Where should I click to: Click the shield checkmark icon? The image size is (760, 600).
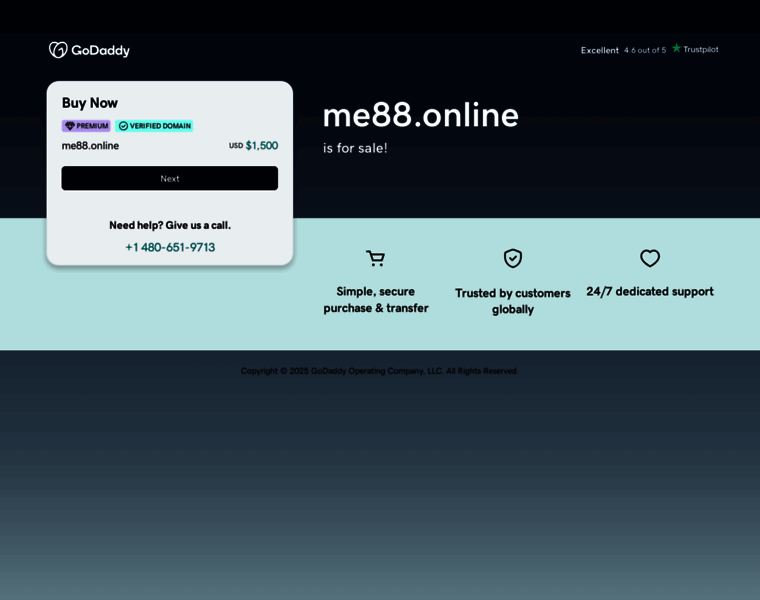point(513,258)
